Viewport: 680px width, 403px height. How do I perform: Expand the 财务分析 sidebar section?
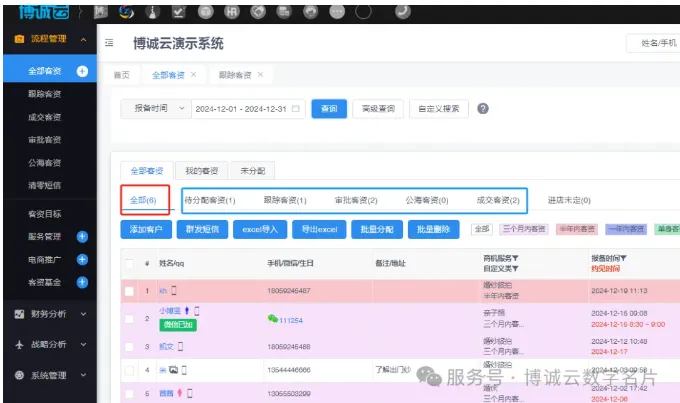pyautogui.click(x=48, y=314)
